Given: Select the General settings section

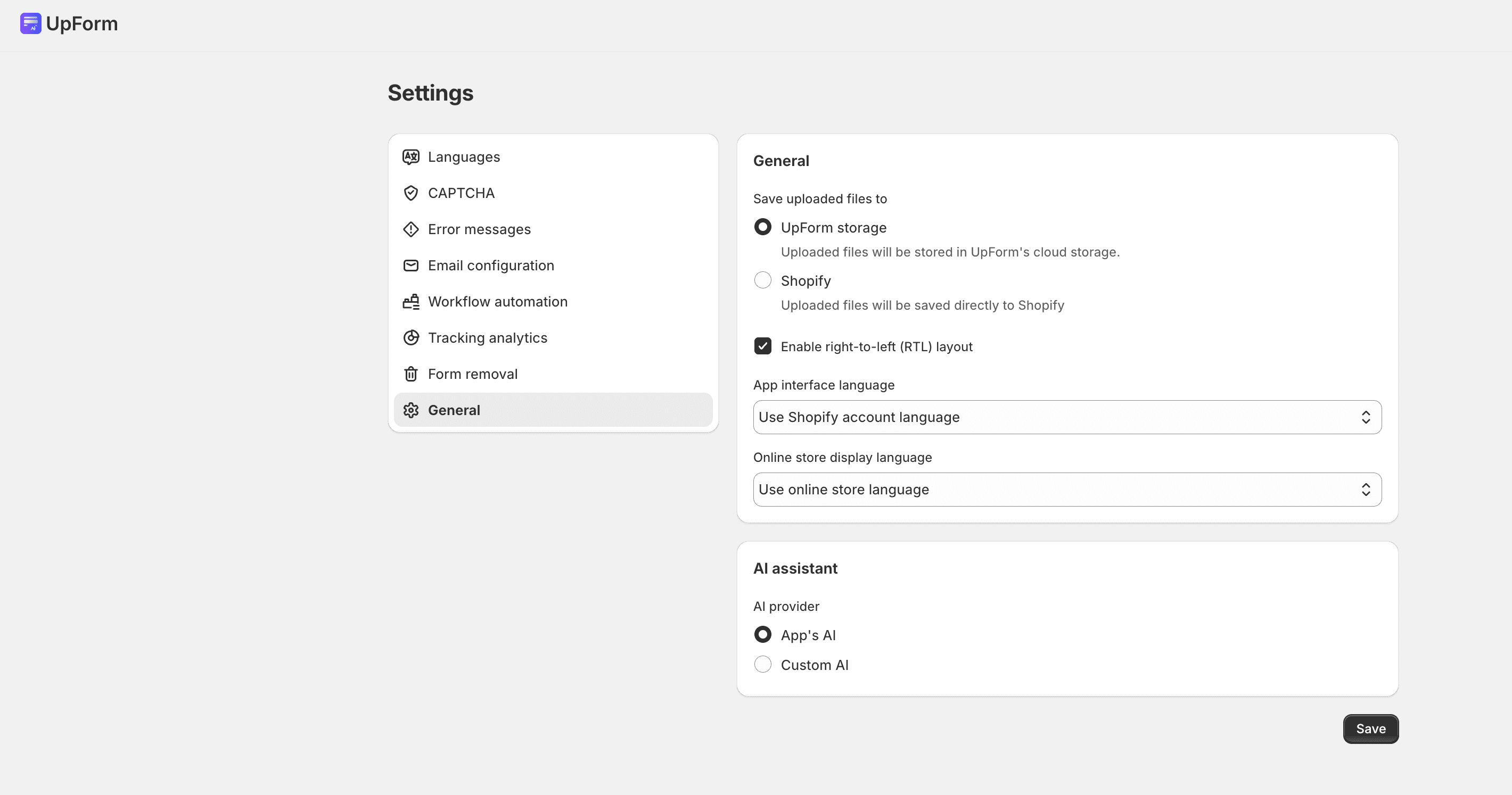Looking at the screenshot, I should tap(553, 410).
